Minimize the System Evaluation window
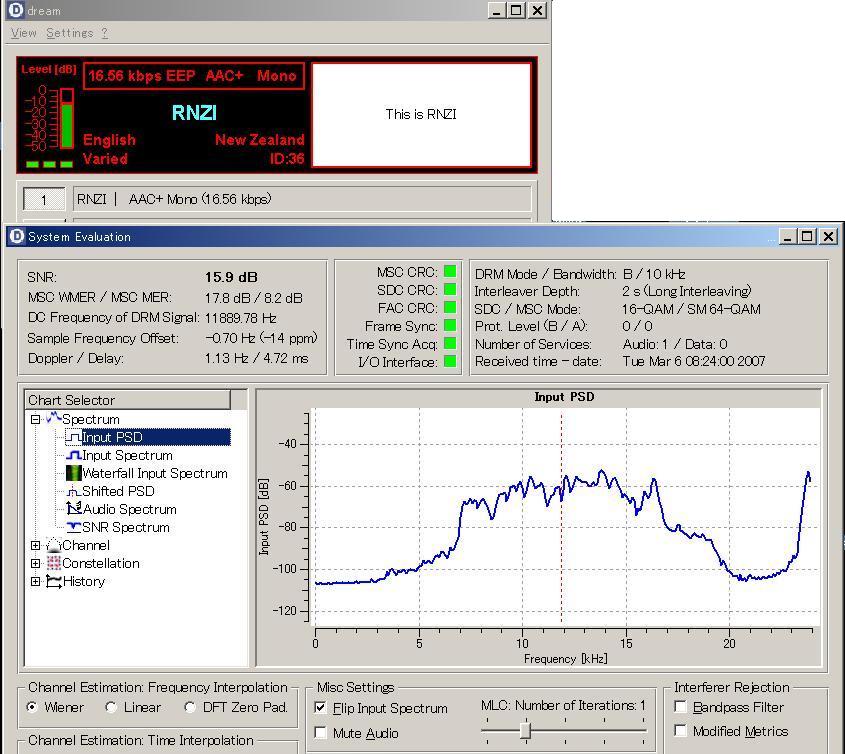This screenshot has height=754, width=845. pos(787,236)
